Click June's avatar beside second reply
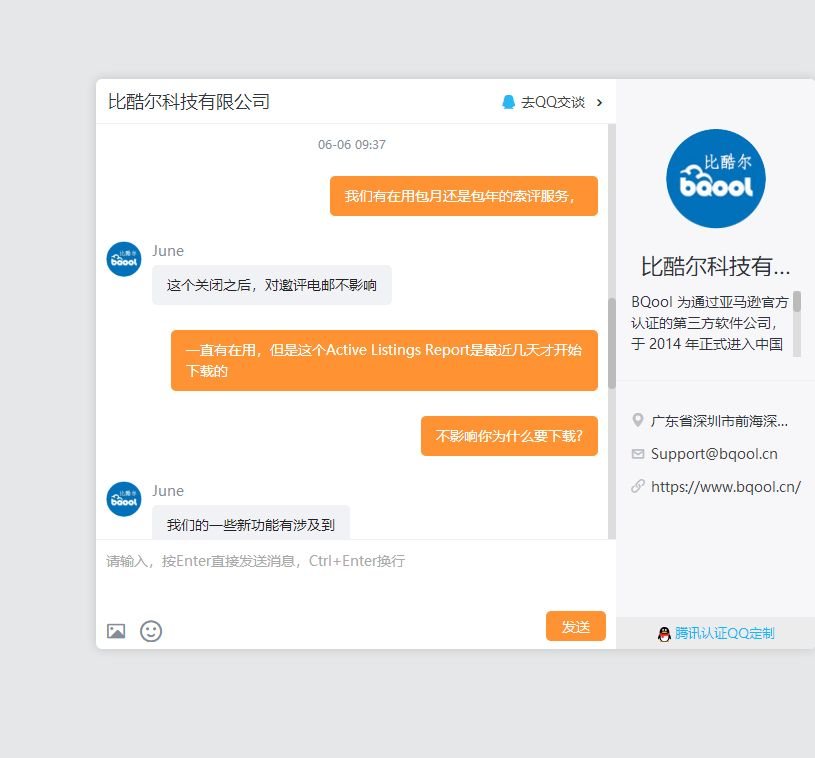815x758 pixels. click(x=124, y=499)
